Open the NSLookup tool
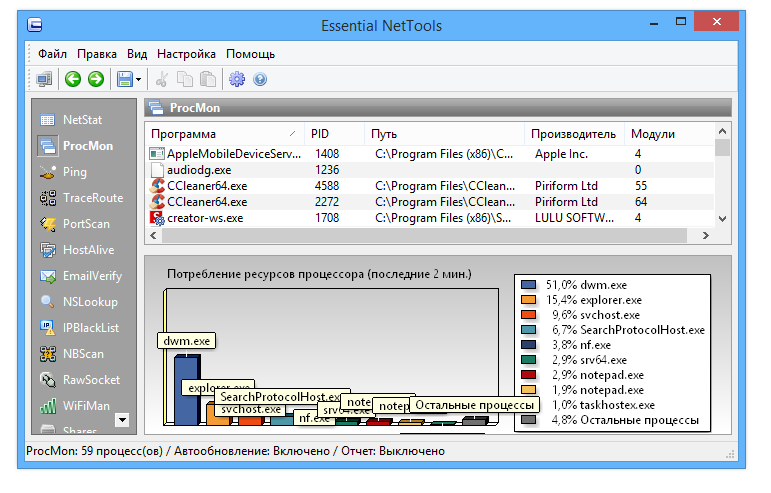Image resolution: width=771 pixels, height=493 pixels. [x=79, y=302]
